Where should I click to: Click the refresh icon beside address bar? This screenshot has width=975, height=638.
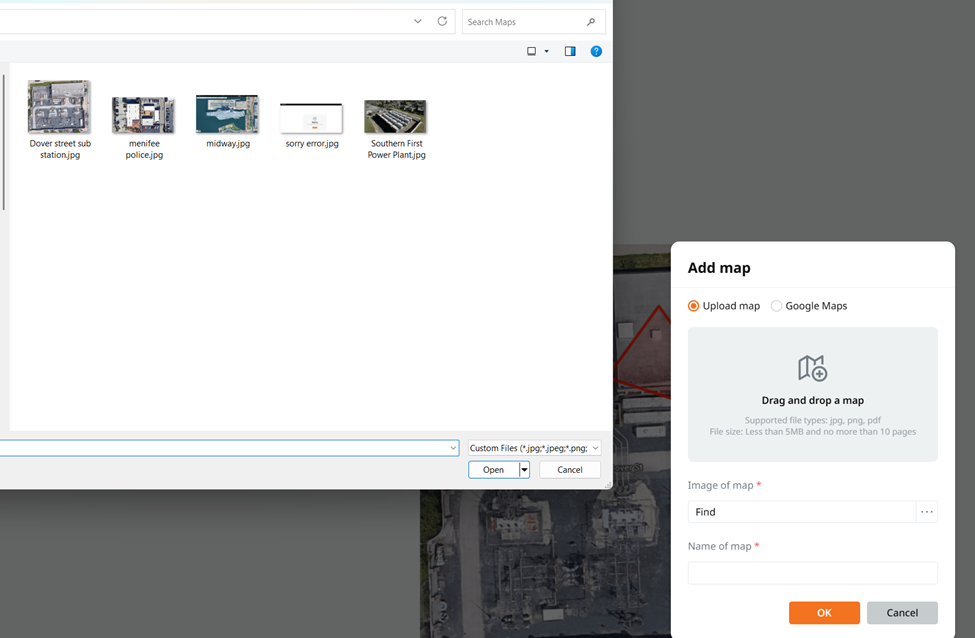pos(442,21)
